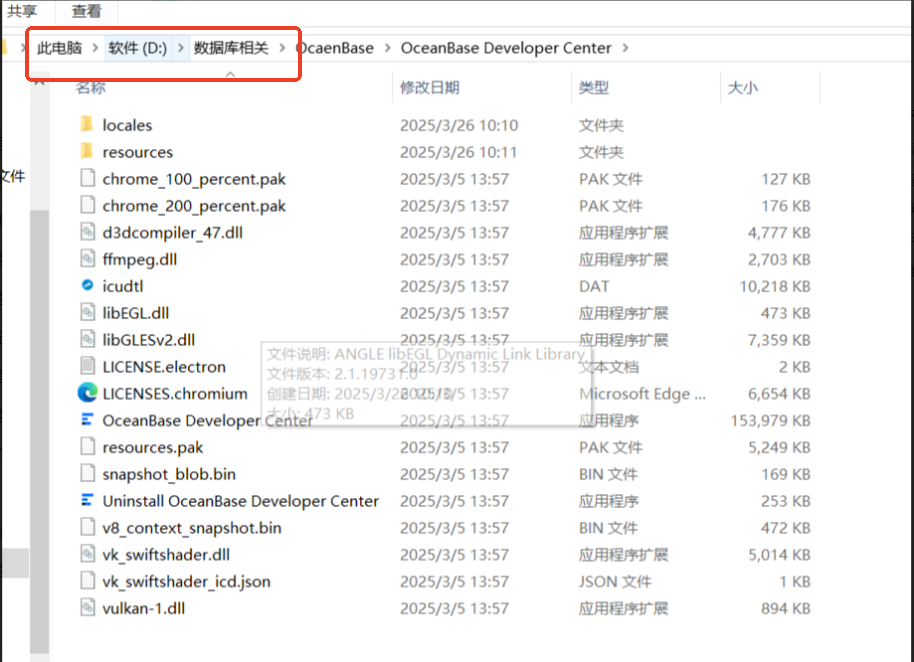Open the 查看 ribbon tab
Screen dimensions: 914x662
click(x=86, y=10)
